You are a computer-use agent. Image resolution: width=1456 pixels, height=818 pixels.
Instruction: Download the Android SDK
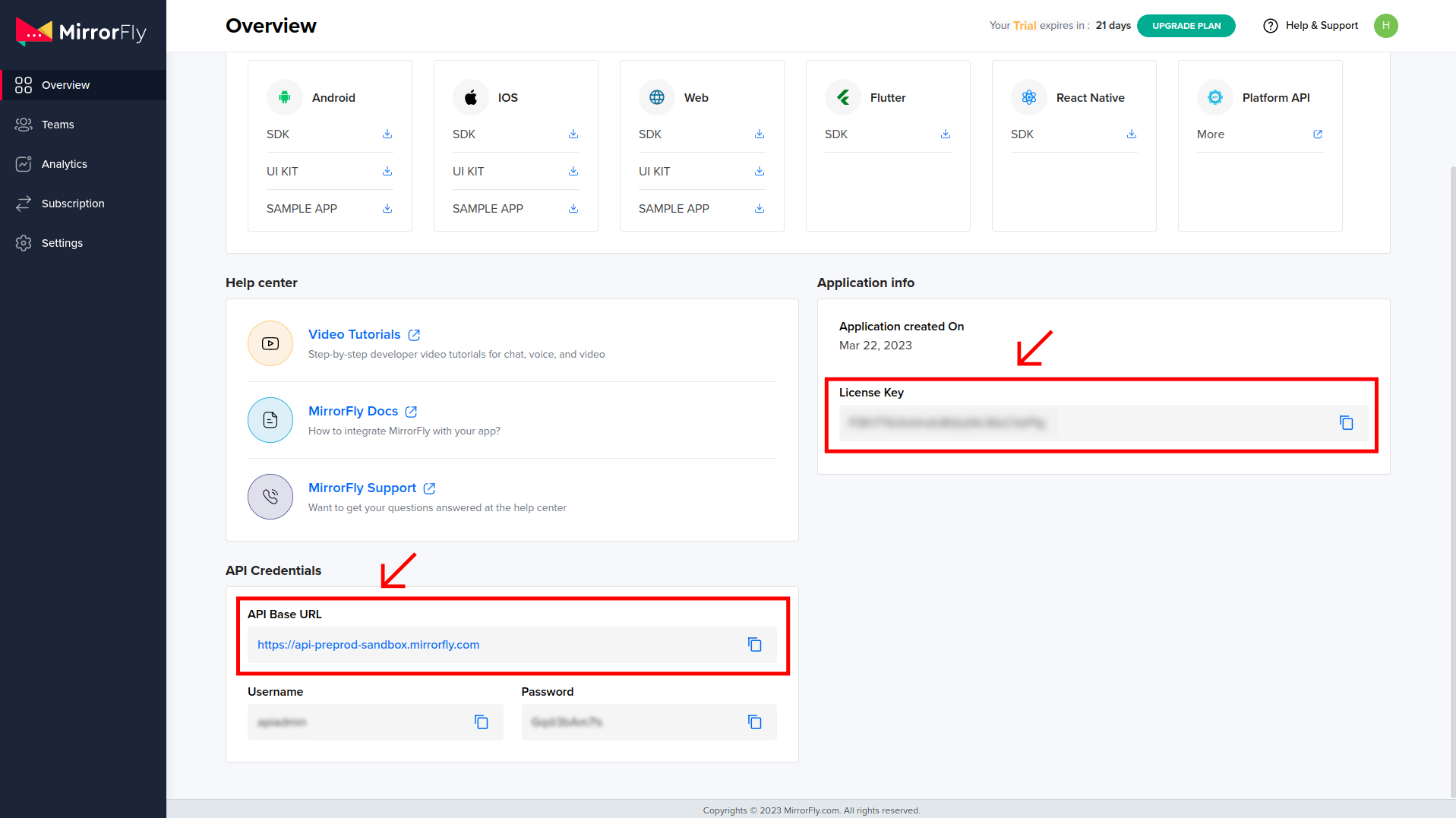pos(387,134)
